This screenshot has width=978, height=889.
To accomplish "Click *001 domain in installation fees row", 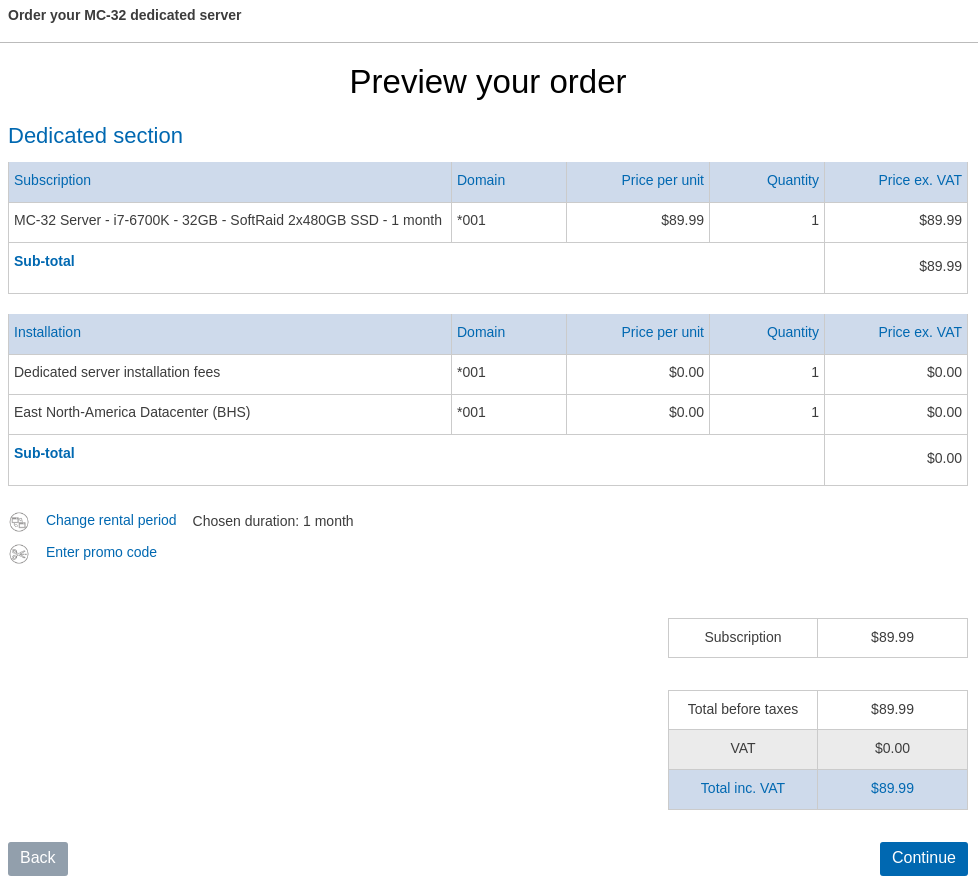I will point(472,372).
